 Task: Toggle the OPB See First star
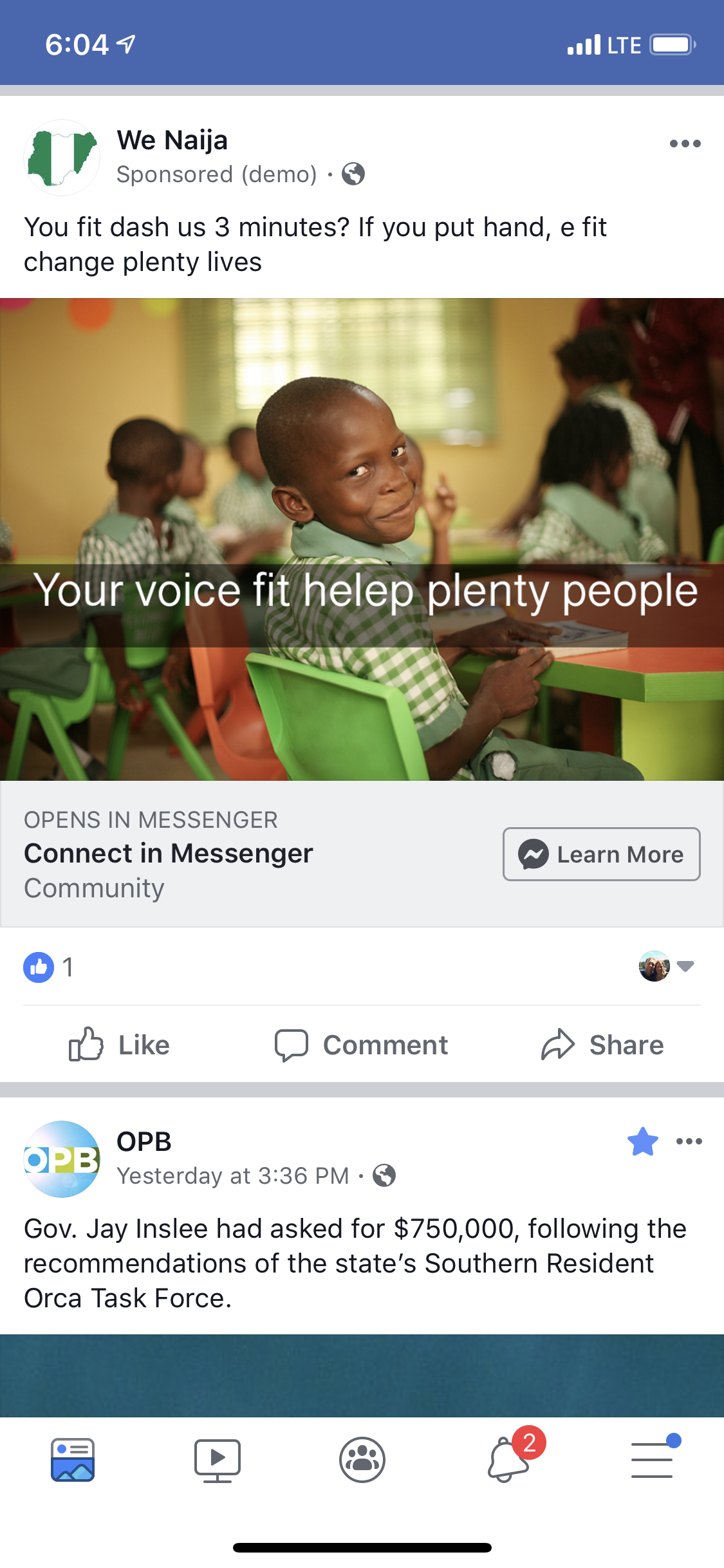(643, 1142)
